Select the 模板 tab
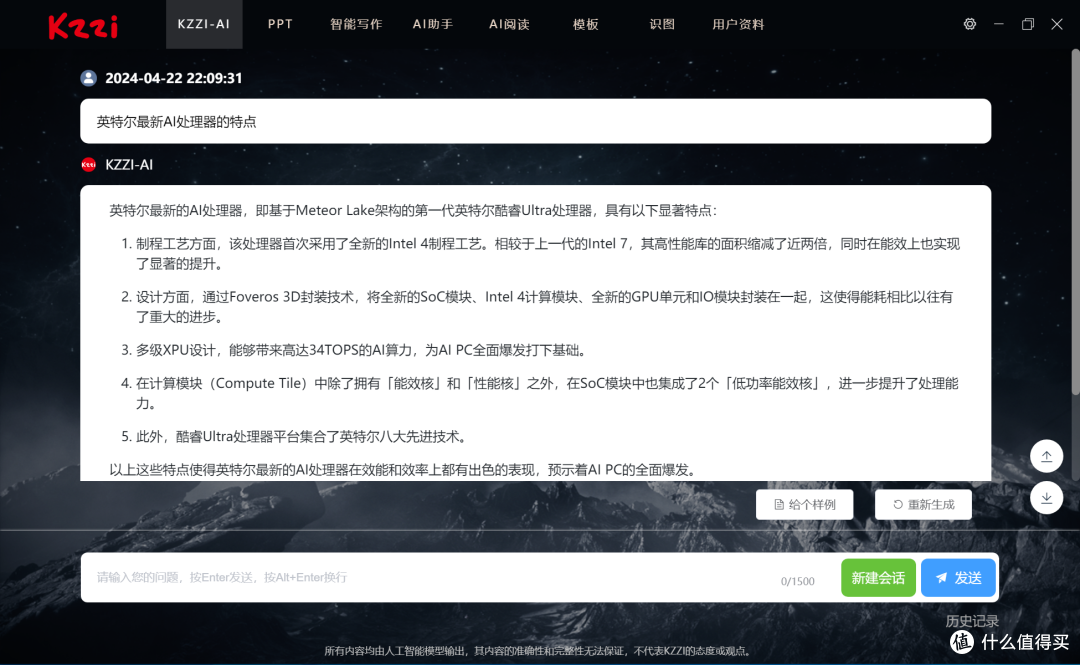This screenshot has width=1080, height=665. [x=585, y=24]
